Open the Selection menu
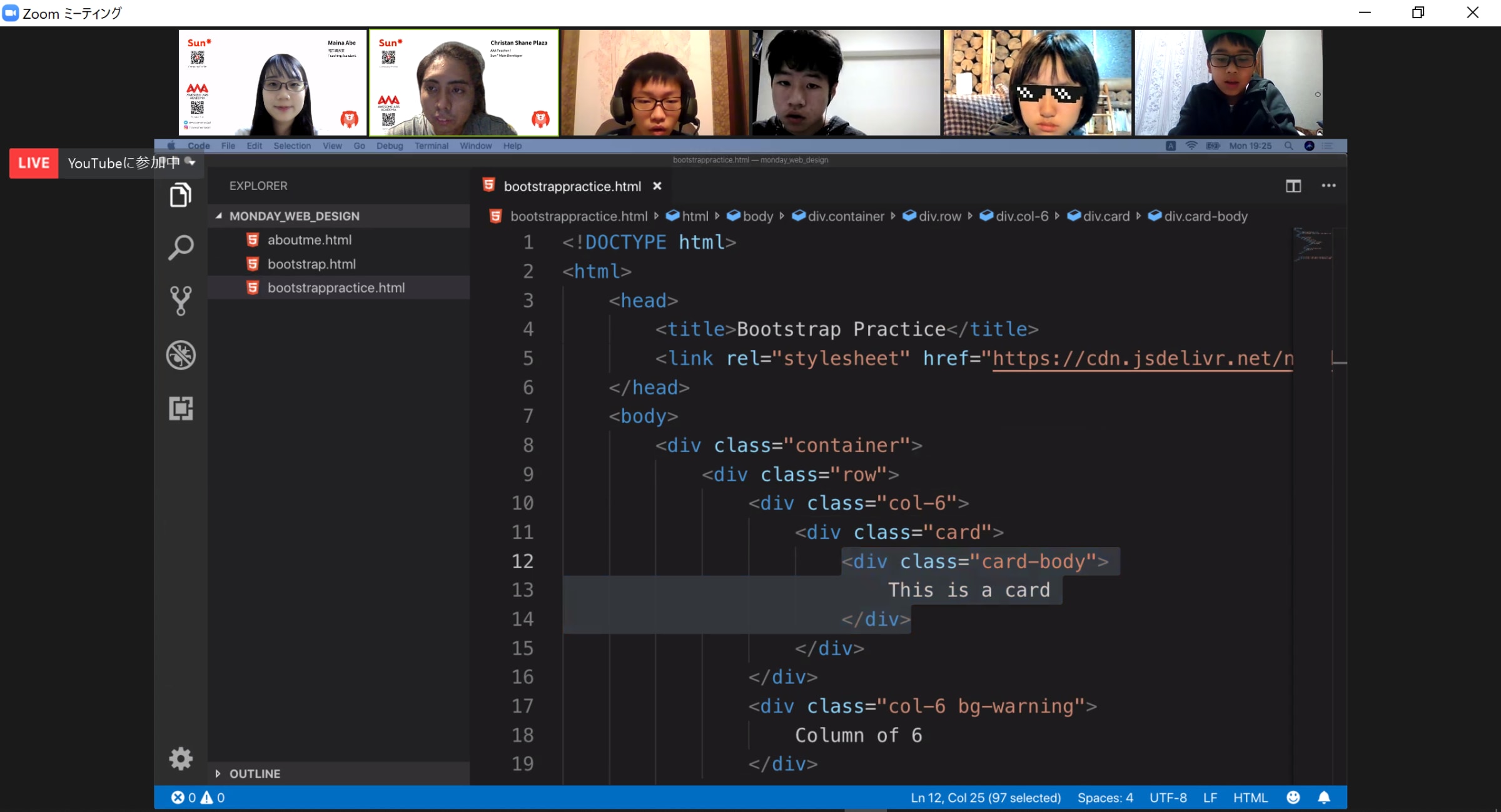The width and height of the screenshot is (1501, 812). (291, 146)
